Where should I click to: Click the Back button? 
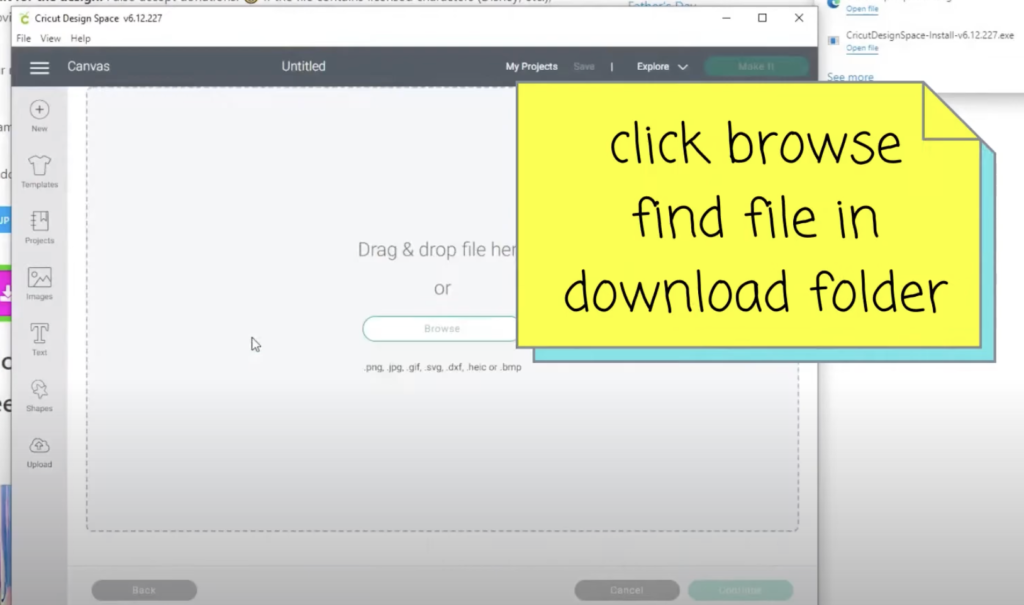(144, 590)
